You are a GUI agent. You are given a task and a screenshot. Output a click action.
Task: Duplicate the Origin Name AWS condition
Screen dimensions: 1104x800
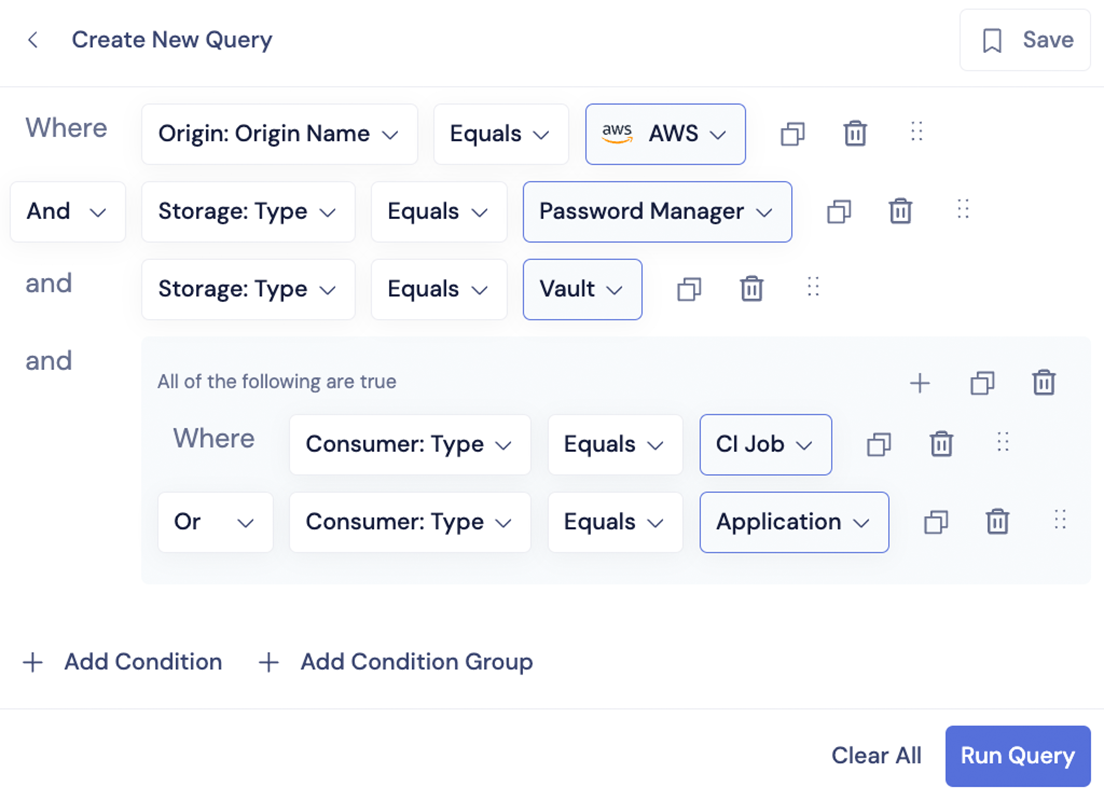(x=793, y=134)
